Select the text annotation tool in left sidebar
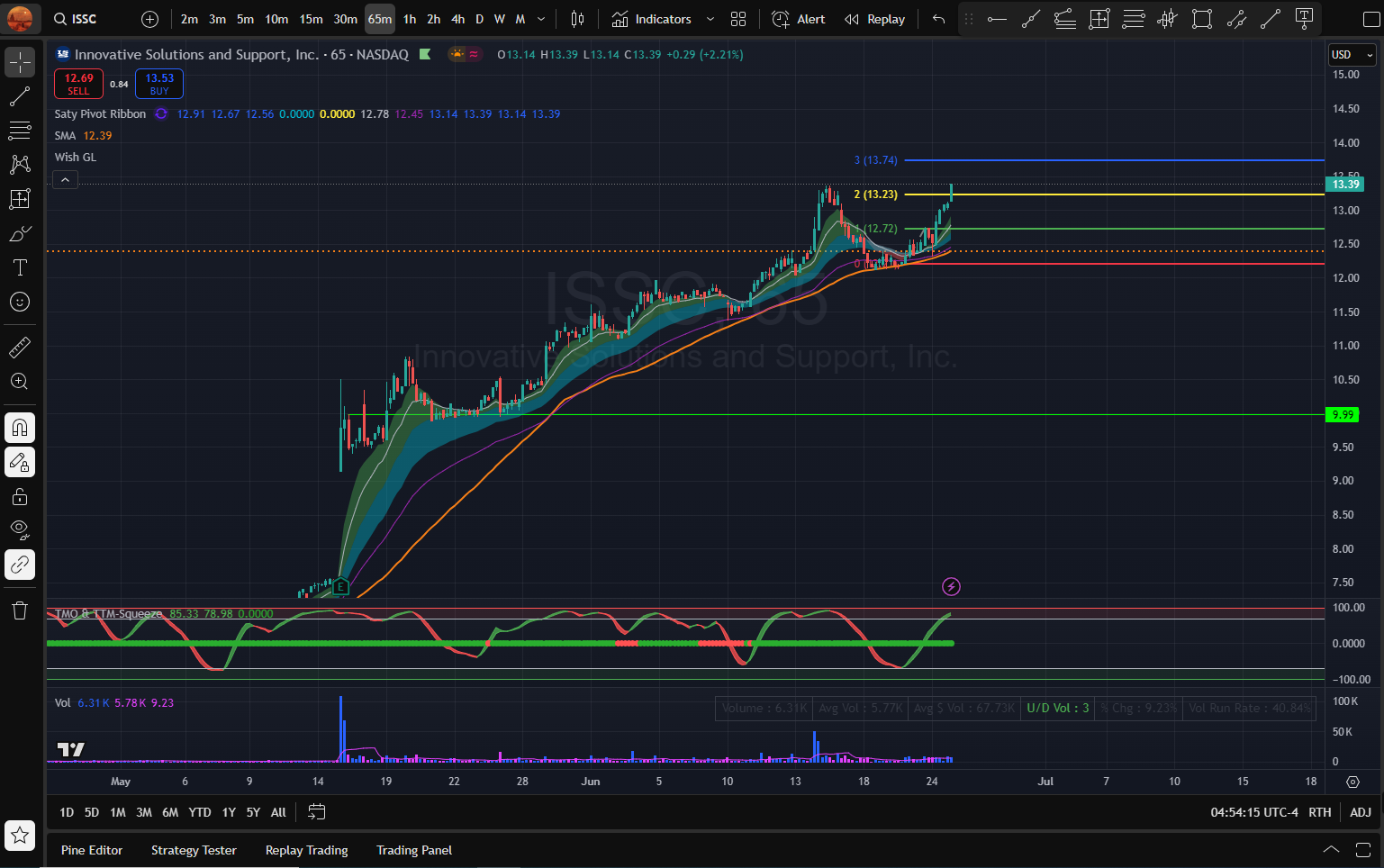The height and width of the screenshot is (868, 1384). (20, 267)
